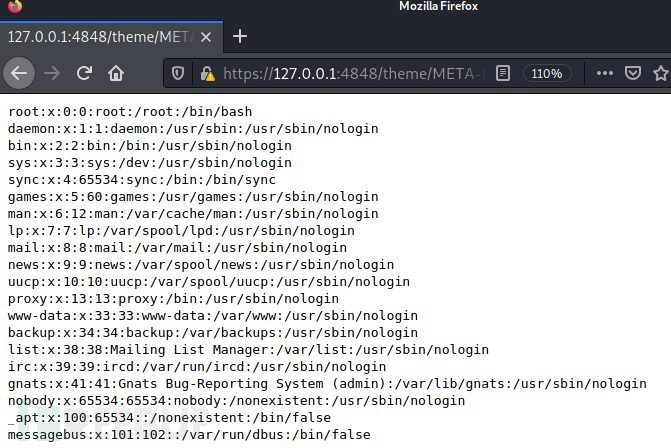Go to the Home page
The image size is (671, 448).
tap(116, 73)
